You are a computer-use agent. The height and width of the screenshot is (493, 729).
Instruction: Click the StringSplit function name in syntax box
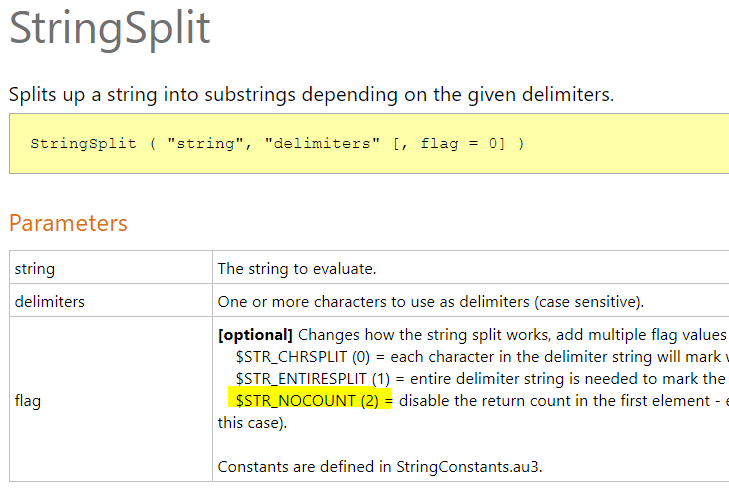[83, 143]
